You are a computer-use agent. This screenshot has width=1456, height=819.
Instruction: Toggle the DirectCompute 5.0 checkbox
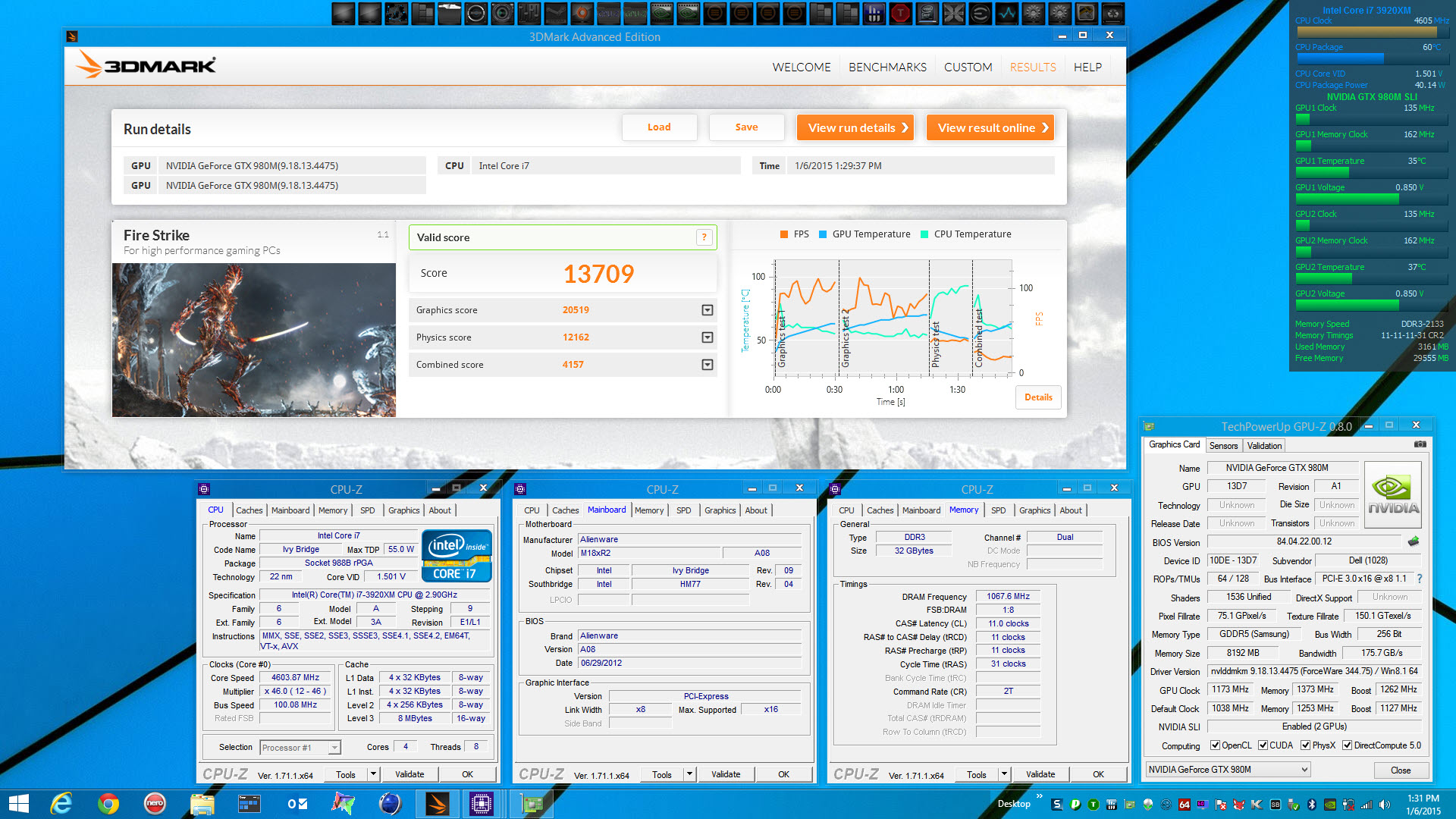pyautogui.click(x=1347, y=745)
